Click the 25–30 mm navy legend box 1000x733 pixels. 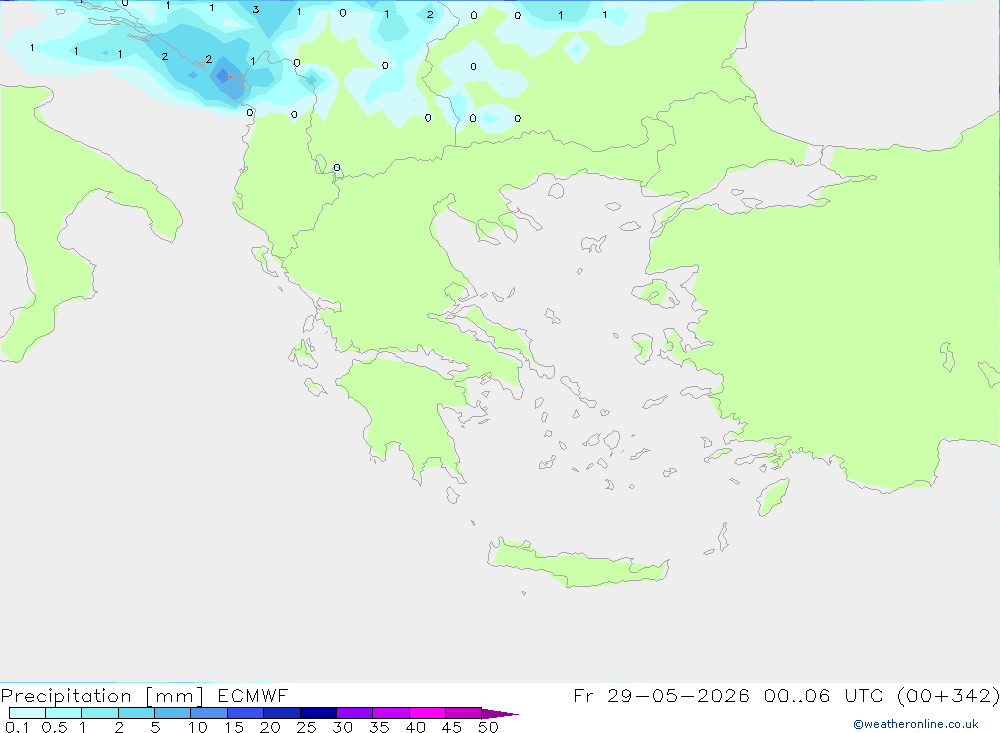pyautogui.click(x=318, y=713)
